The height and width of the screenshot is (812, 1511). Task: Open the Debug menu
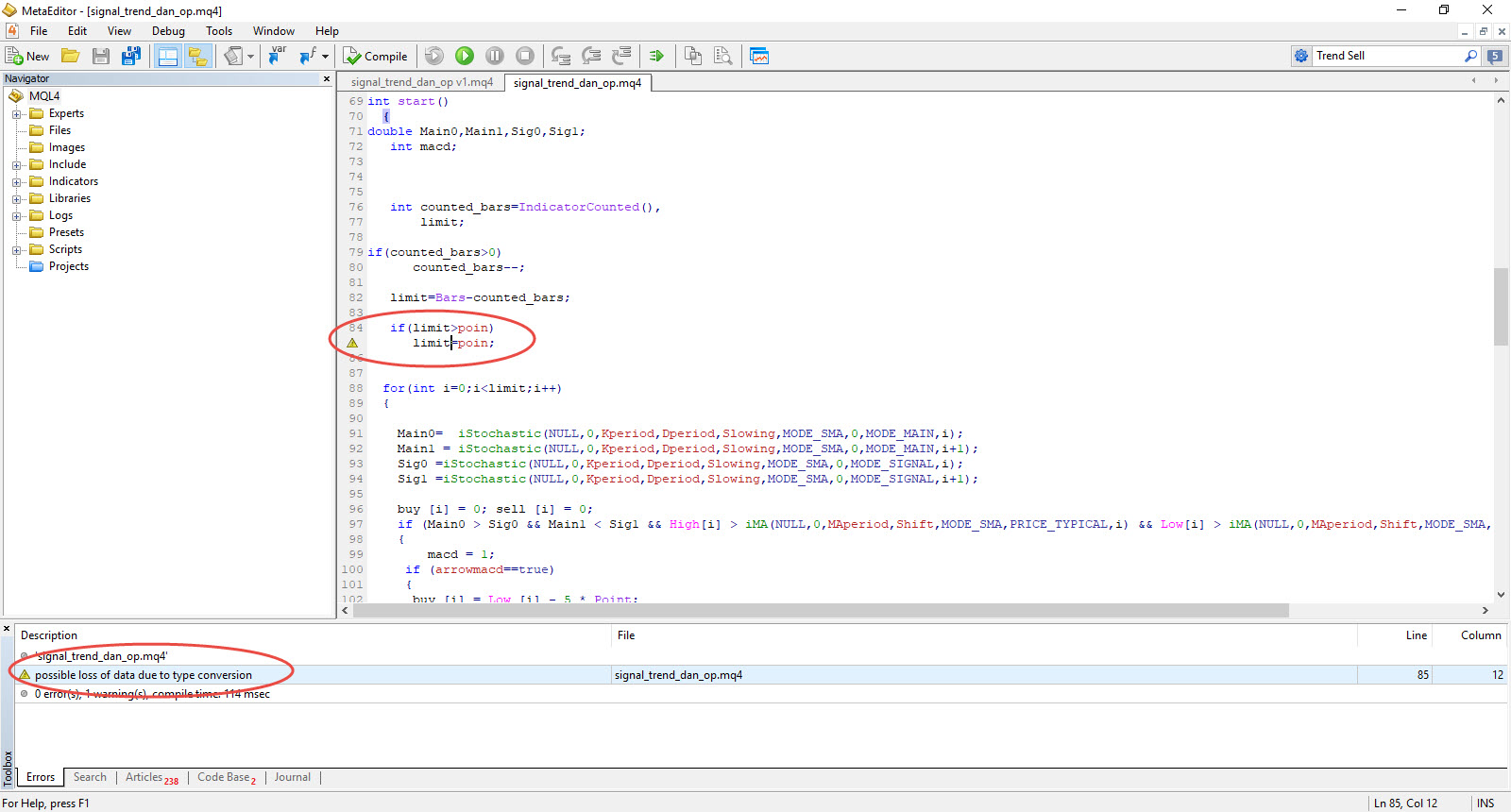pos(168,31)
